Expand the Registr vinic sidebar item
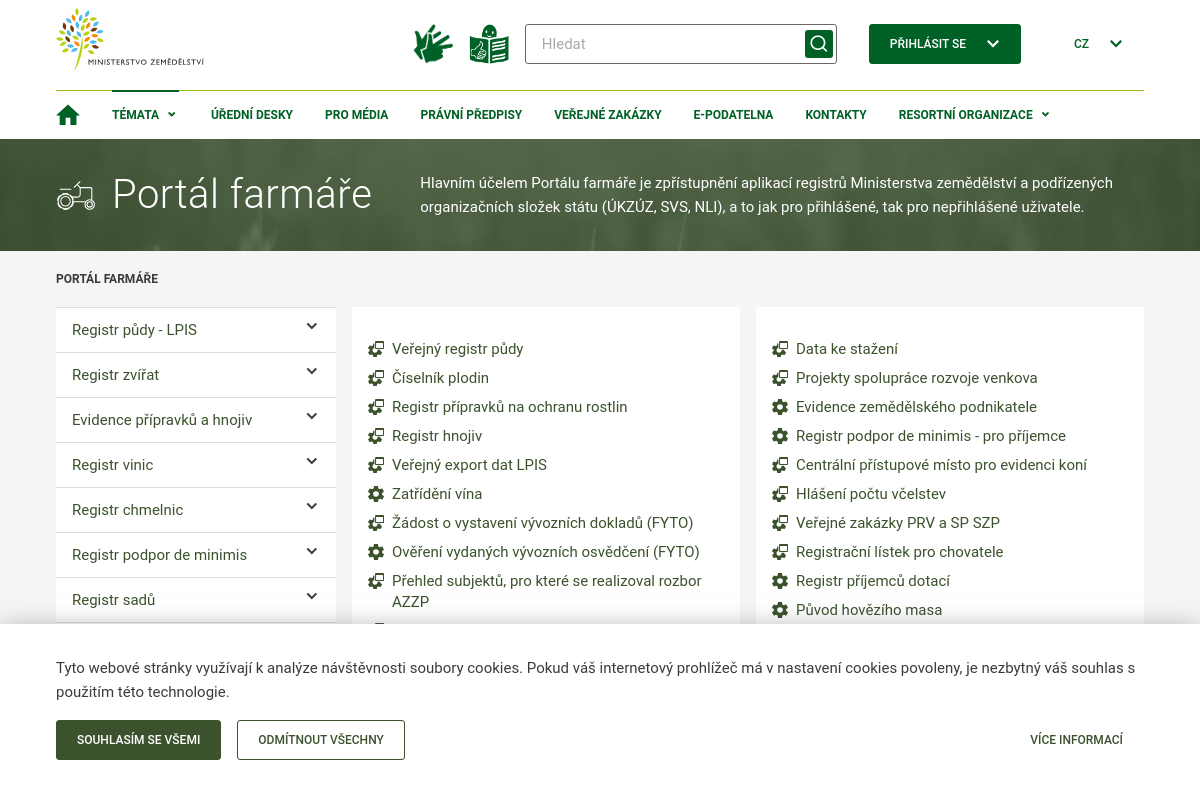Image resolution: width=1200 pixels, height=800 pixels. pyautogui.click(x=312, y=462)
